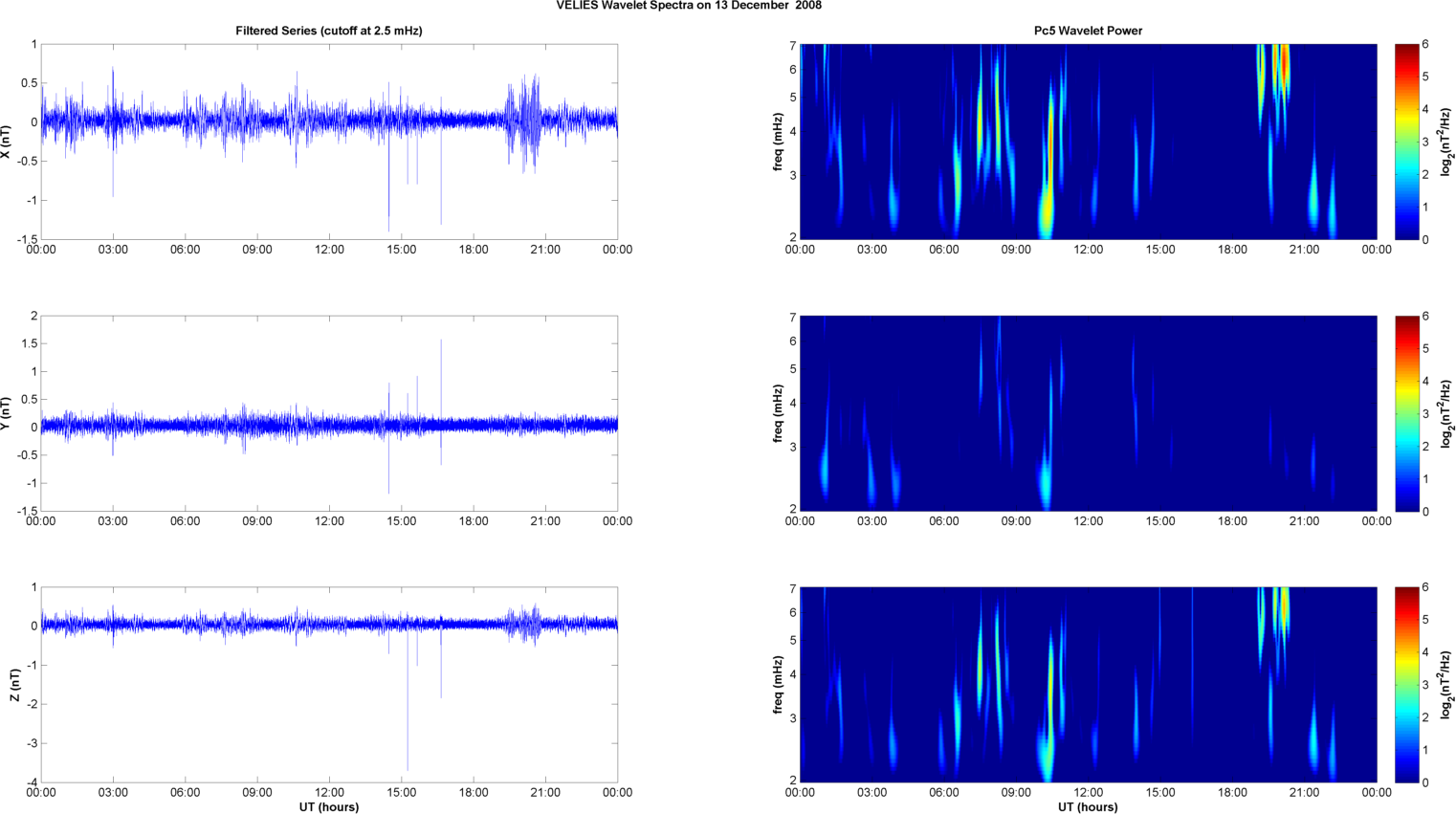Select the top X component wavelet spectrogram
Viewport: 1456px width, 814px height.
pyautogui.click(x=1088, y=142)
